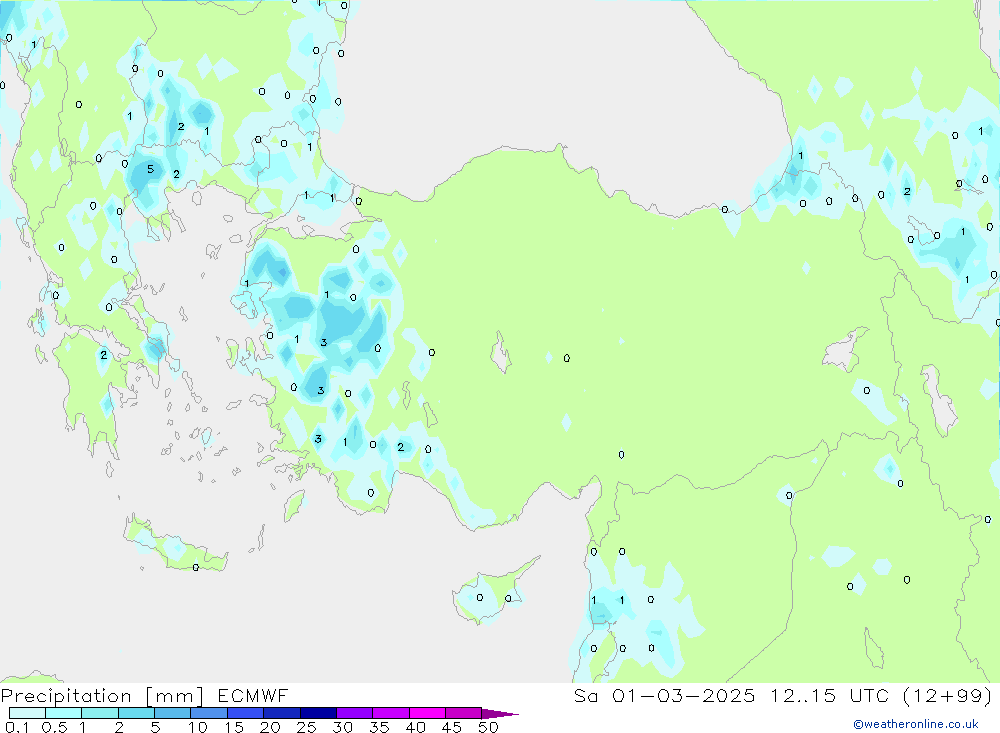
Task: Click the 'Precipitation [mm]' title text
Action: point(102,696)
